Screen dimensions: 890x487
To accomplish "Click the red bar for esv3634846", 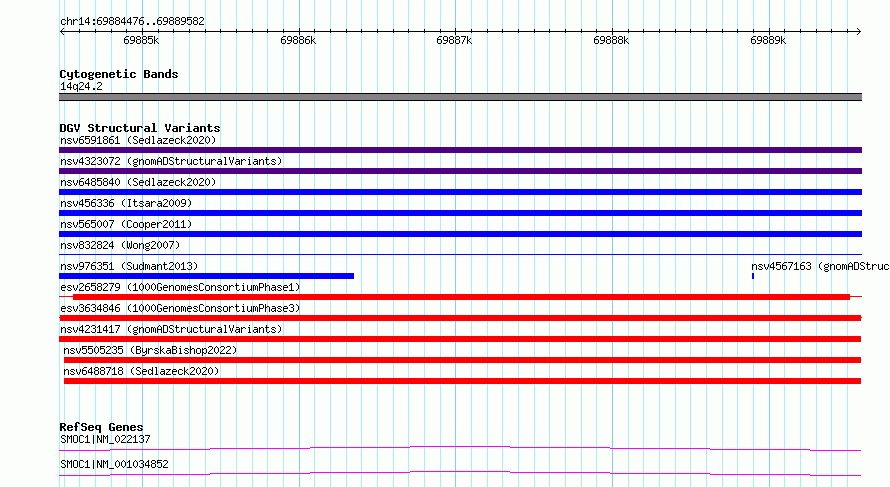I will tap(460, 318).
